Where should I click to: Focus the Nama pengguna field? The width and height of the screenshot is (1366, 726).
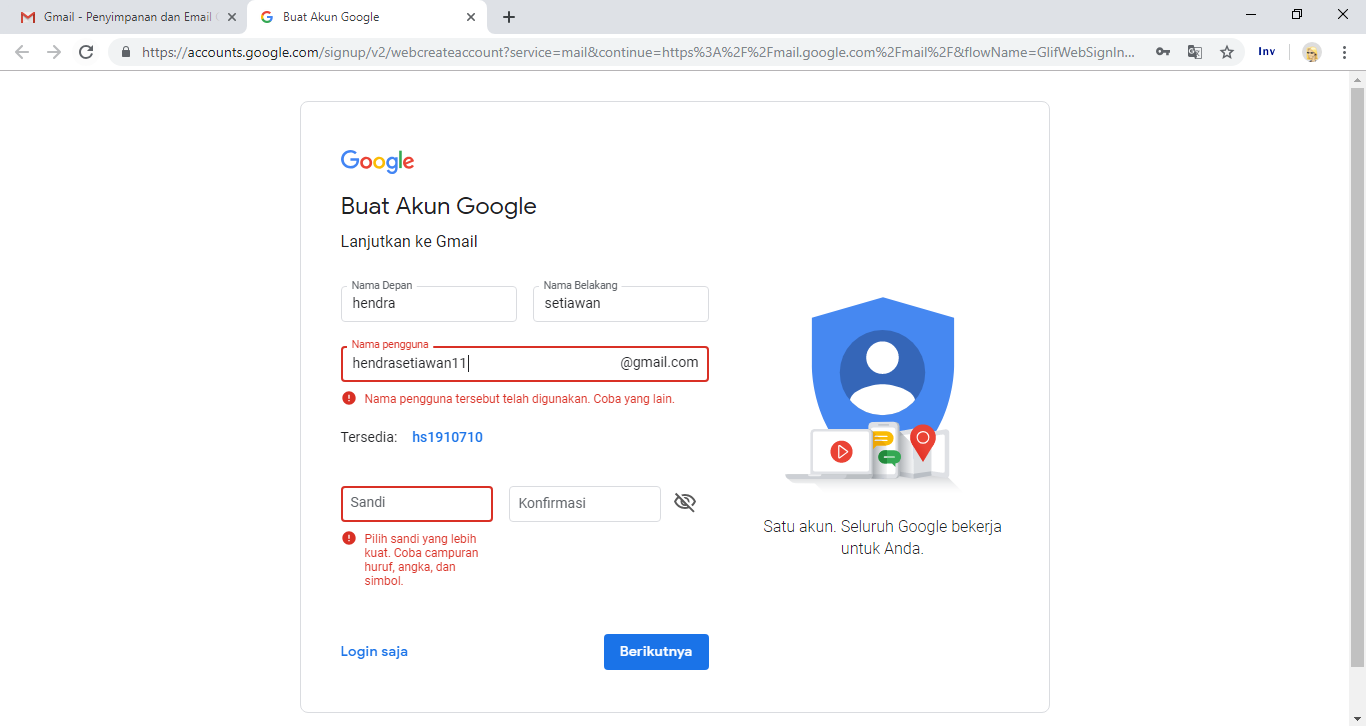[x=525, y=363]
